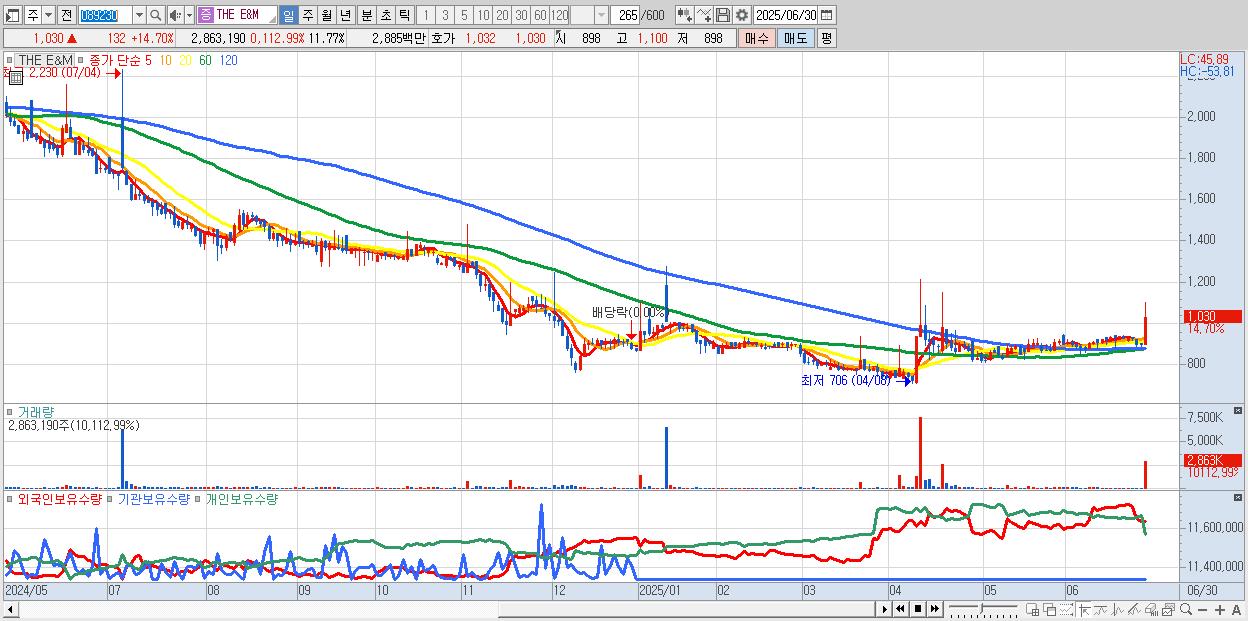This screenshot has height=621, width=1248.
Task: Select the 월 (monthly) period toggle
Action: point(326,15)
